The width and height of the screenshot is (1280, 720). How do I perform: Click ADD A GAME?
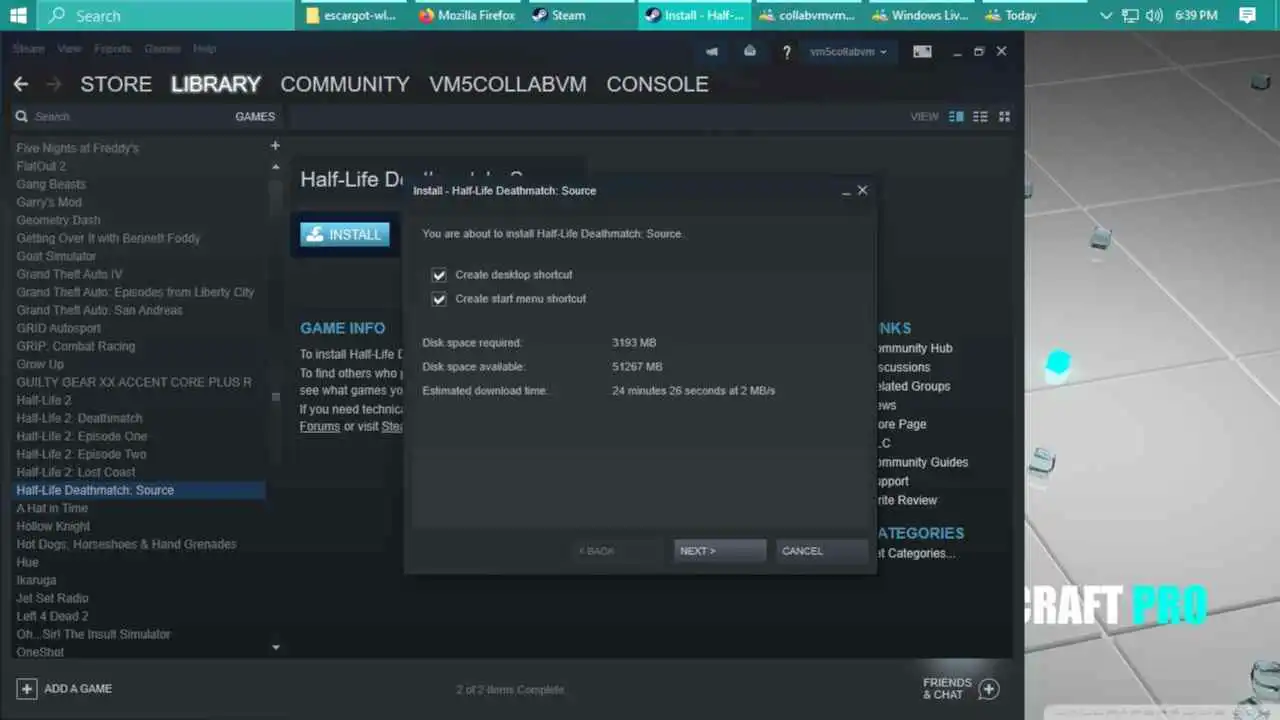tap(78, 688)
